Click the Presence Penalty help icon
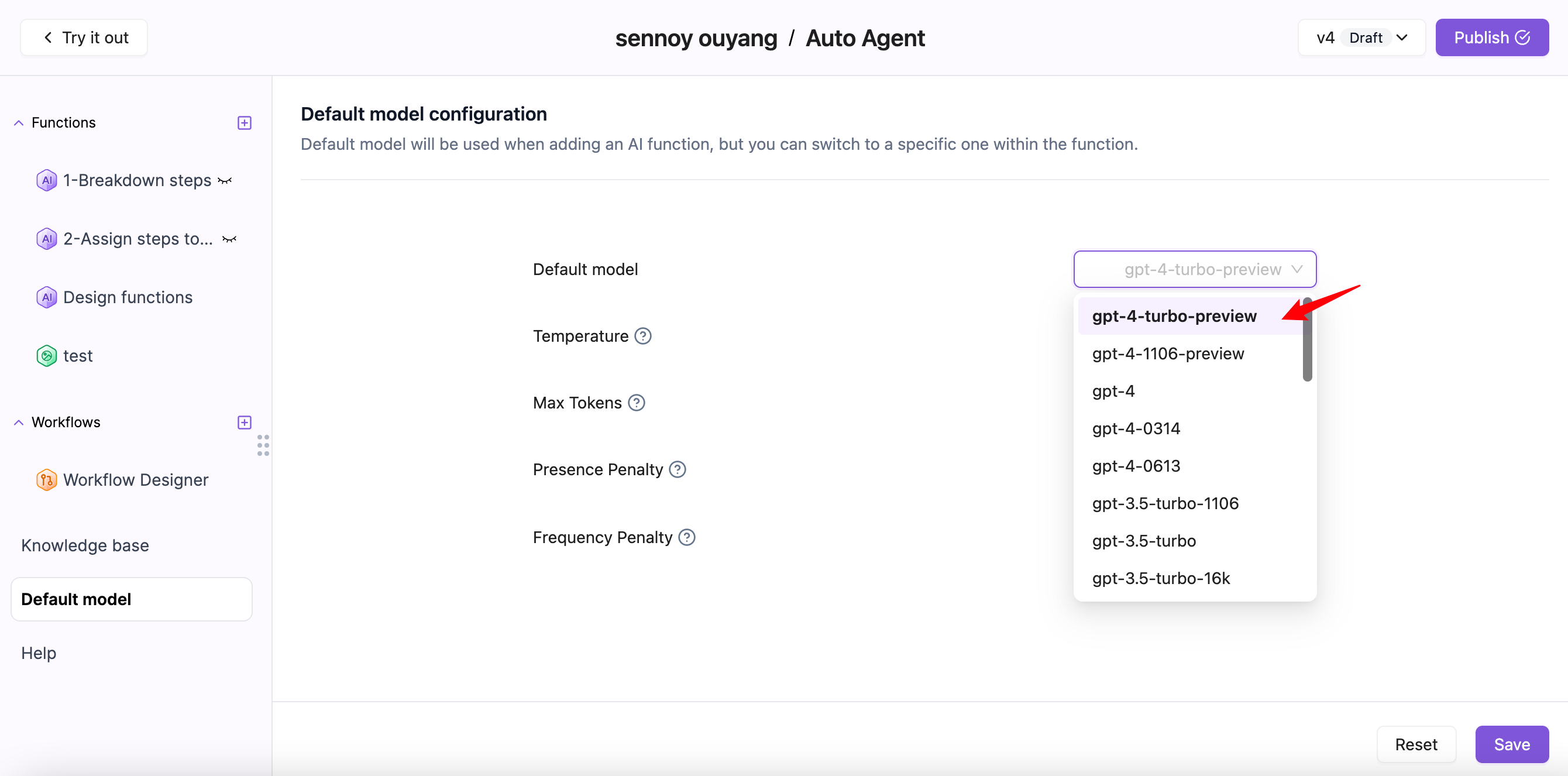This screenshot has height=776, width=1568. click(678, 469)
